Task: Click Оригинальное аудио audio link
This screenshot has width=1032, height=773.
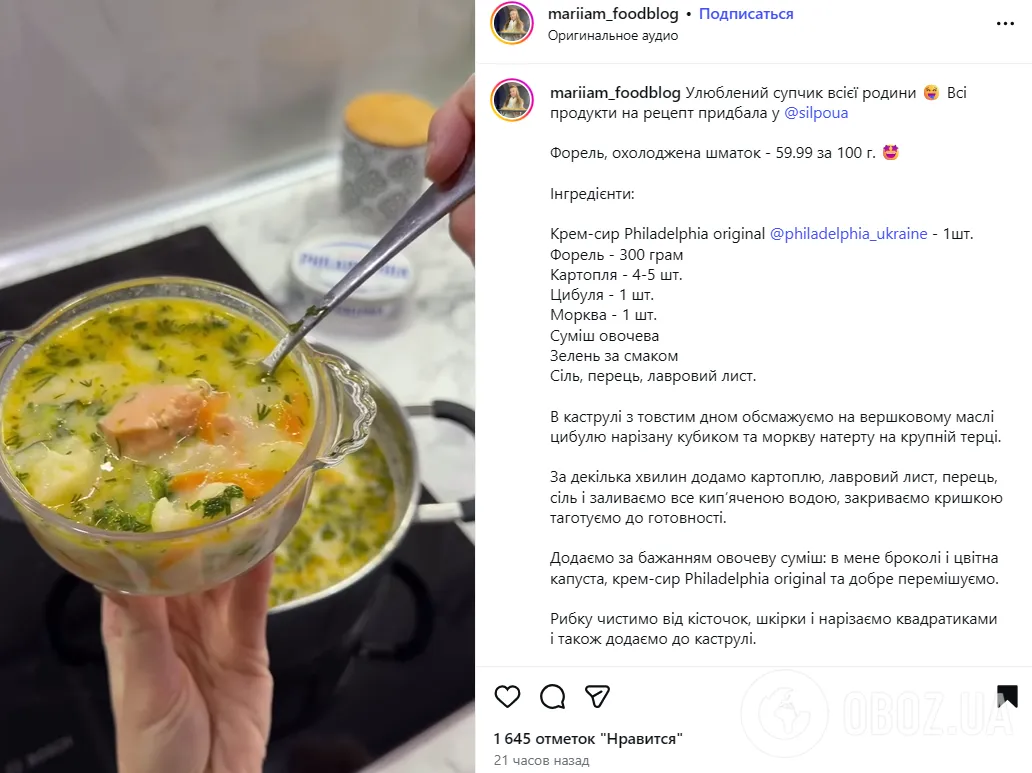Action: 613,36
